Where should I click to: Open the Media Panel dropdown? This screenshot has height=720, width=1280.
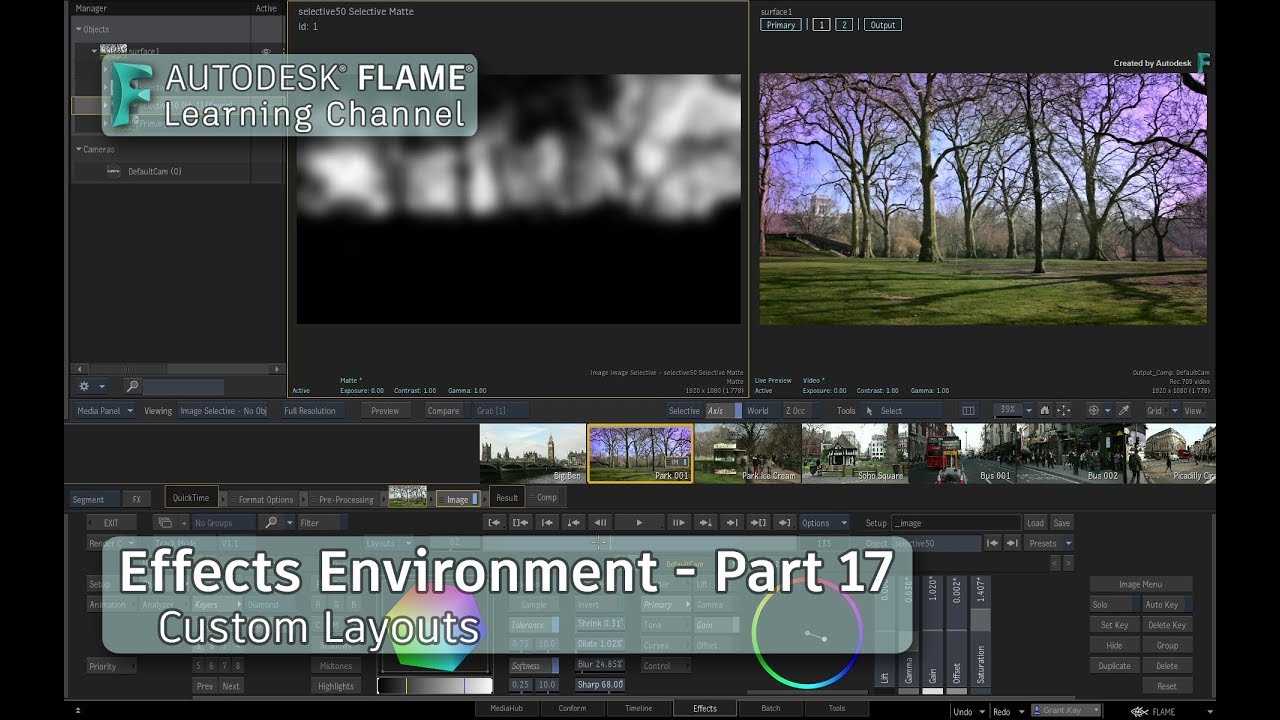tap(105, 410)
